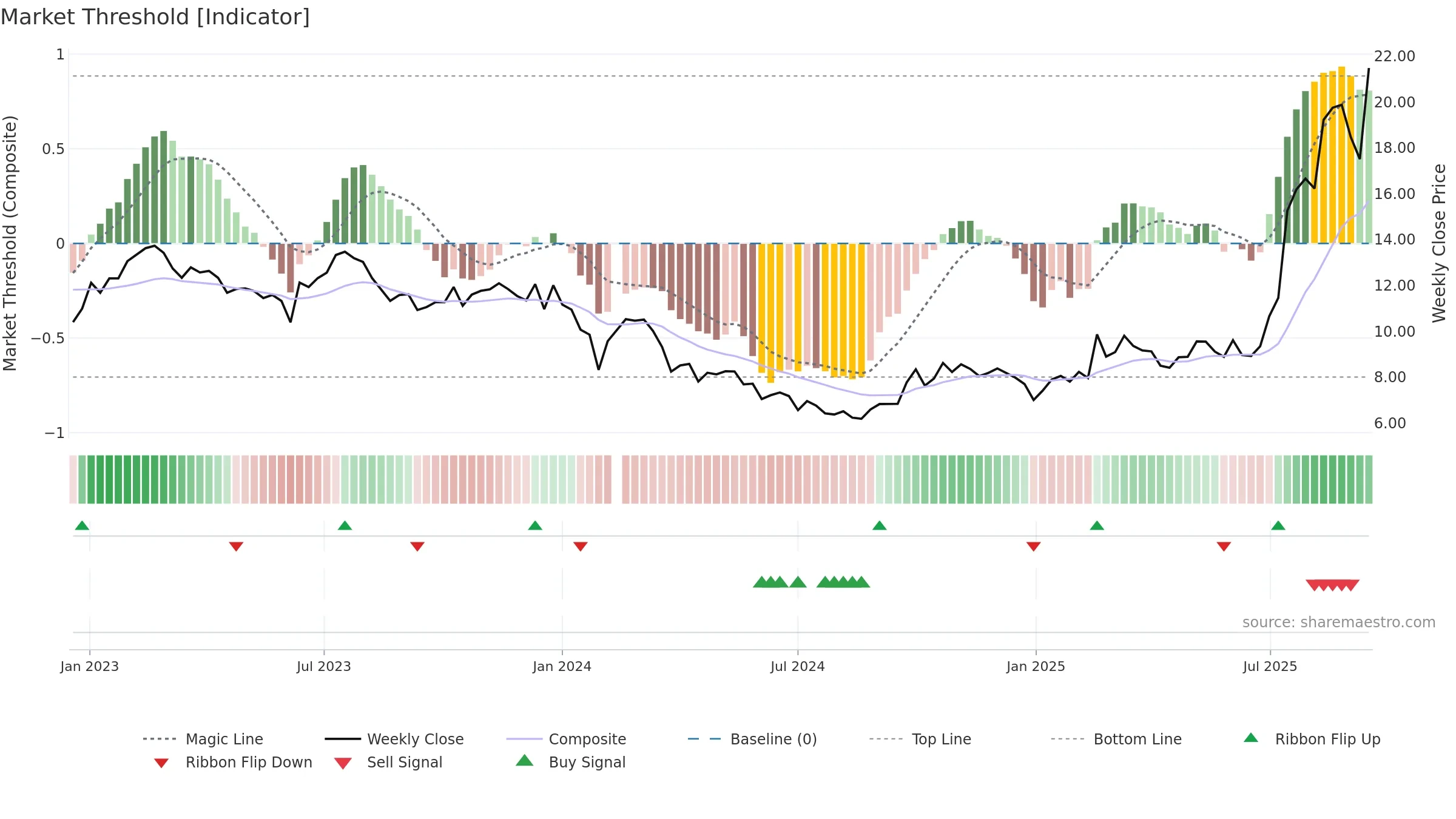Toggle the Bottom Line legend entry
Screen dimensions: 1456x819
(1116, 739)
